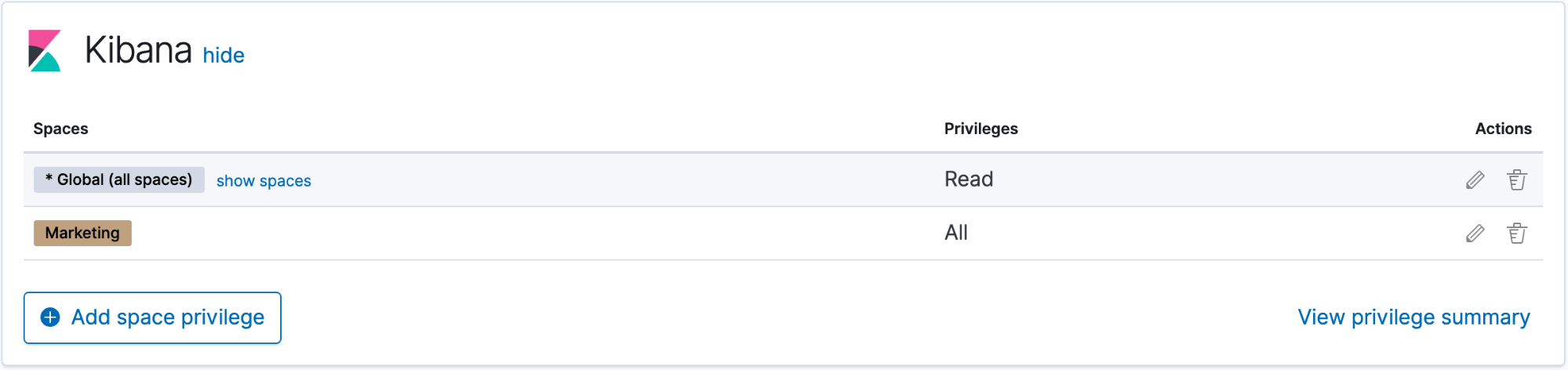
Task: Click the Actions column header
Action: point(1503,129)
